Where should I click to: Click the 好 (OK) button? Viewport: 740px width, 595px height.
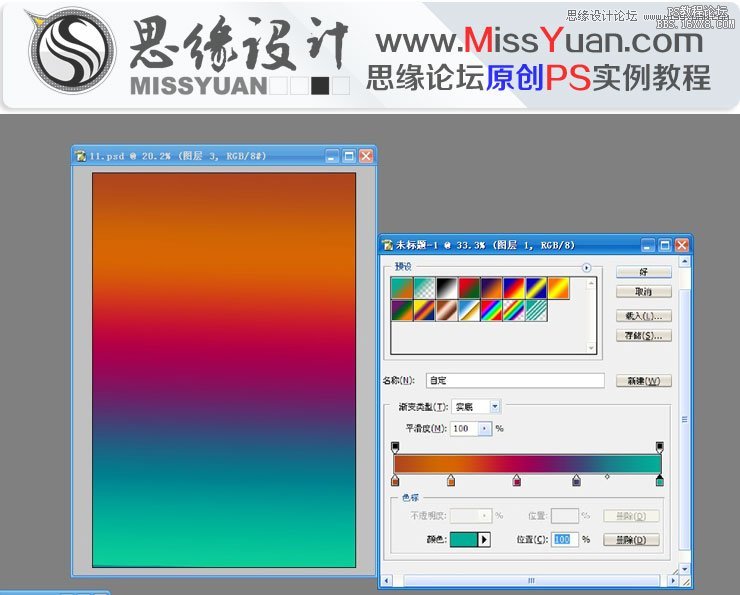pos(644,272)
